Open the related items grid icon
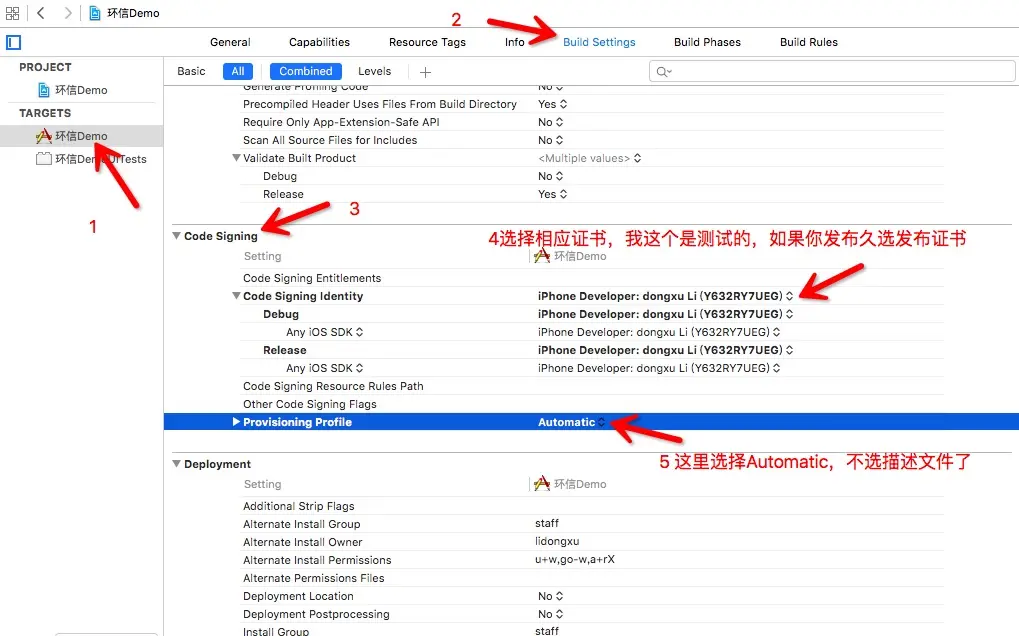 pyautogui.click(x=12, y=13)
